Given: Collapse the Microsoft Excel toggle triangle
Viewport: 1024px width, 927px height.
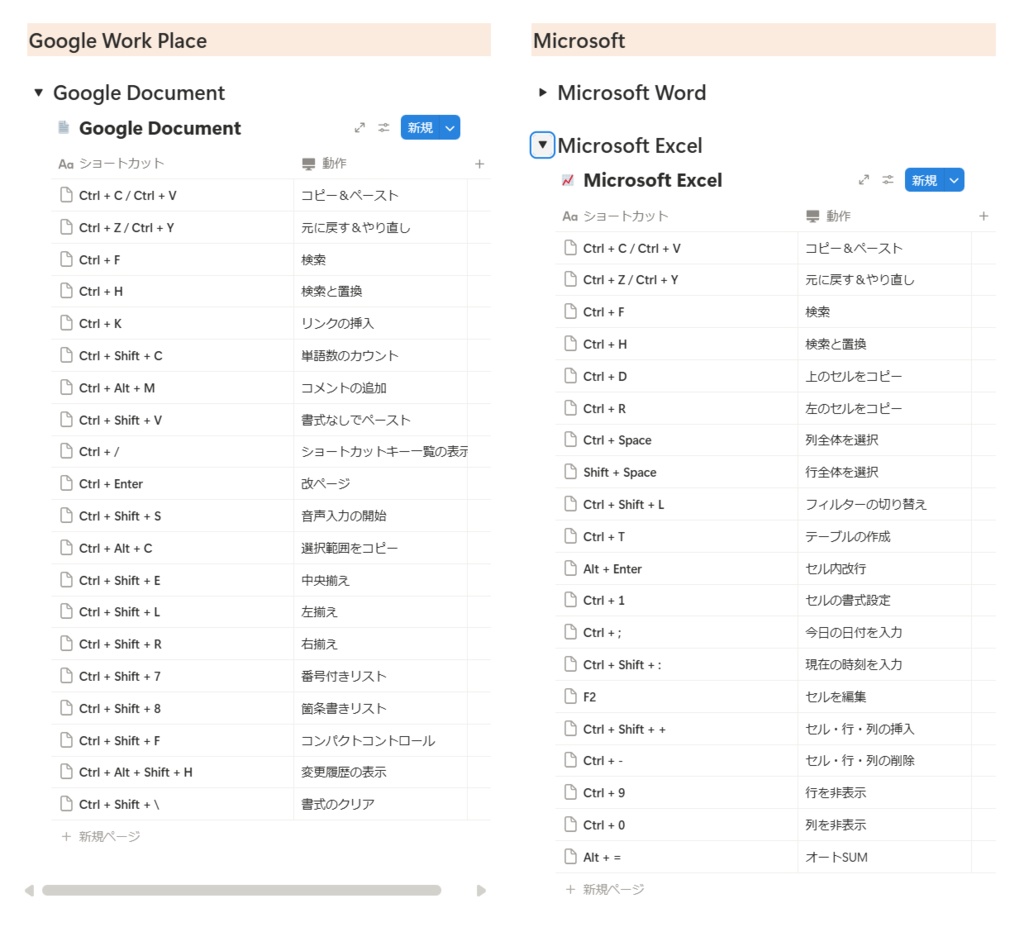Looking at the screenshot, I should point(541,144).
